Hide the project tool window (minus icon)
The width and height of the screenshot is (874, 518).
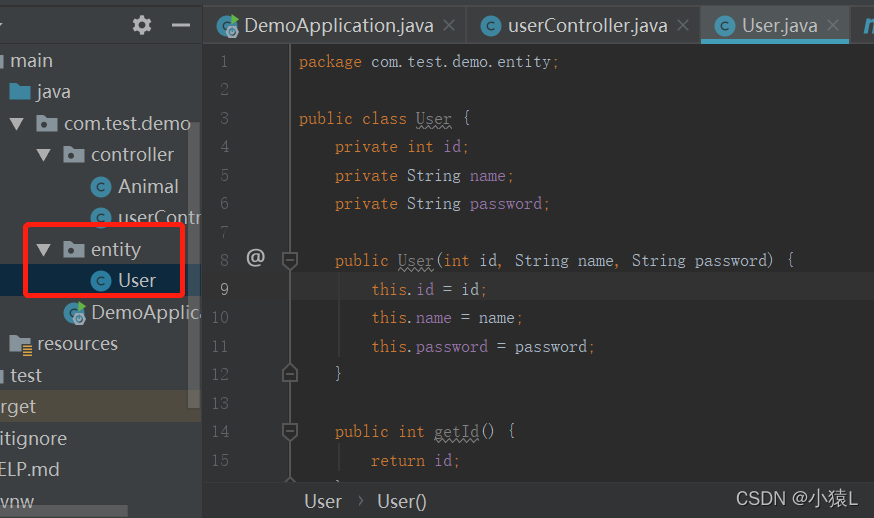[181, 25]
